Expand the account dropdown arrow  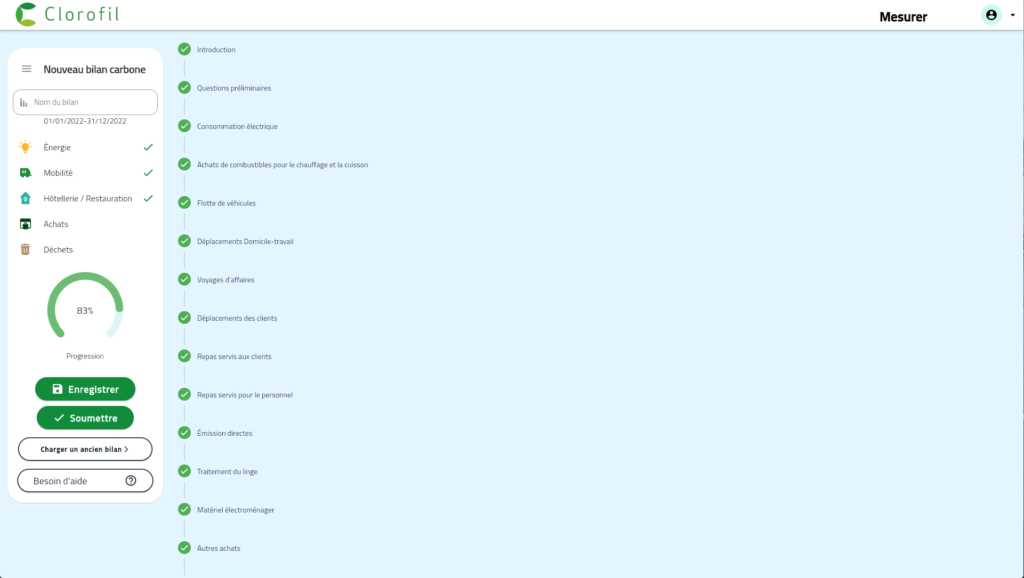coord(1012,16)
